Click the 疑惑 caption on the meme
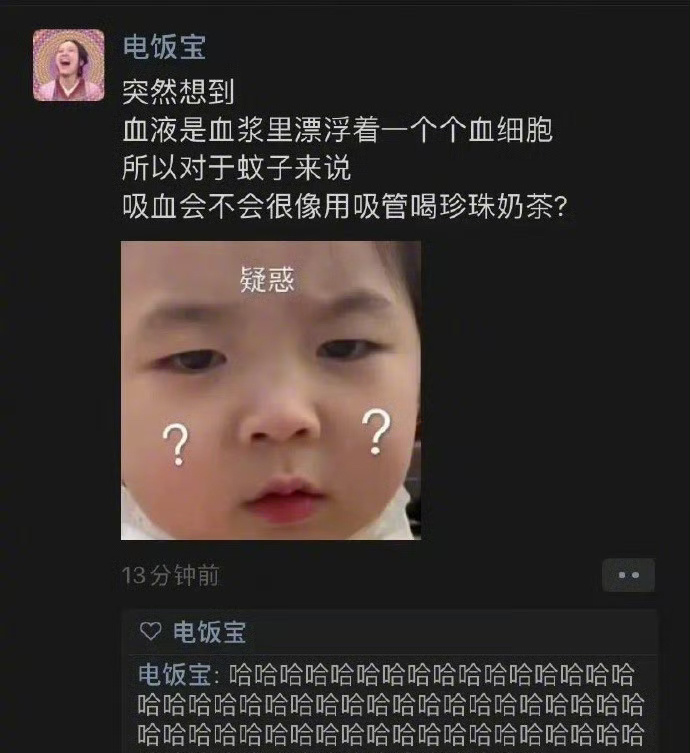Viewport: 690px width, 753px height. click(x=267, y=279)
